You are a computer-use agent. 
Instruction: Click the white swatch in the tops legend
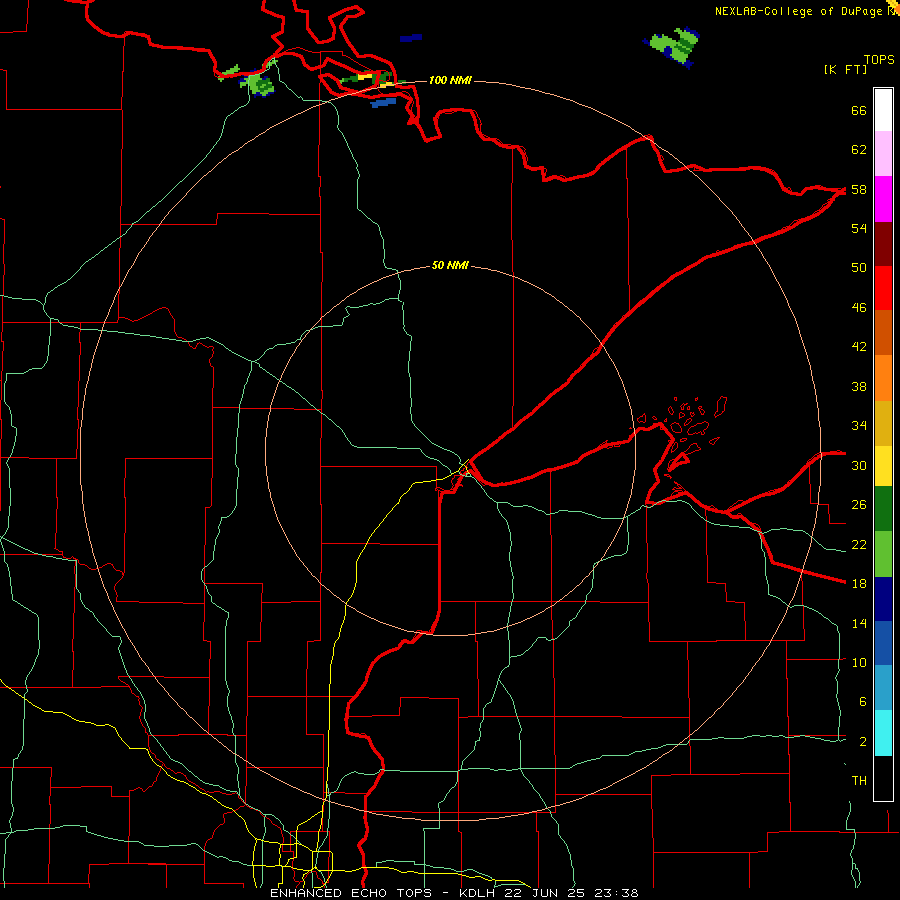pyautogui.click(x=883, y=110)
